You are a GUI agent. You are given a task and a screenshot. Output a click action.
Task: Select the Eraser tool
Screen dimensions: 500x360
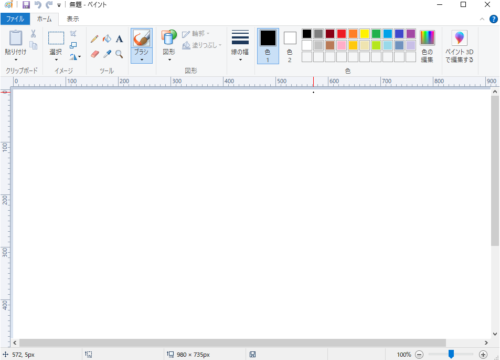(95, 54)
